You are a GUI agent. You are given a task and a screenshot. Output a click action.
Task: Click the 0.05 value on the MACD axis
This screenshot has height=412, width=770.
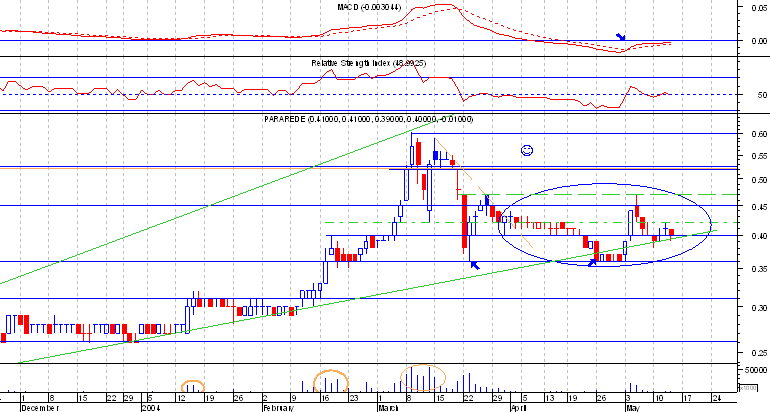[x=758, y=8]
